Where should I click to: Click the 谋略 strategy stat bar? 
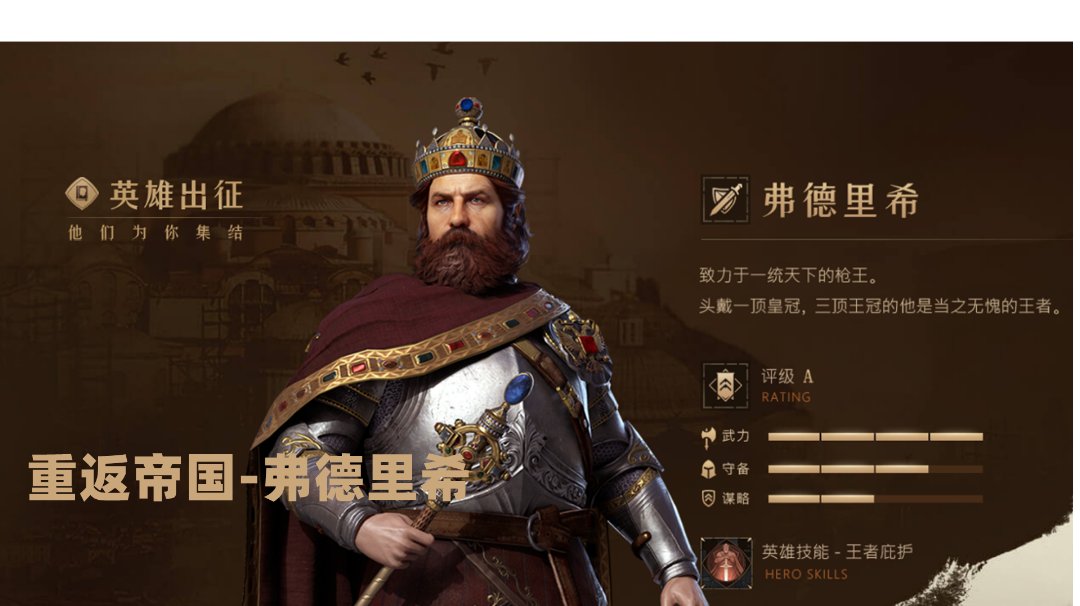pyautogui.click(x=875, y=499)
